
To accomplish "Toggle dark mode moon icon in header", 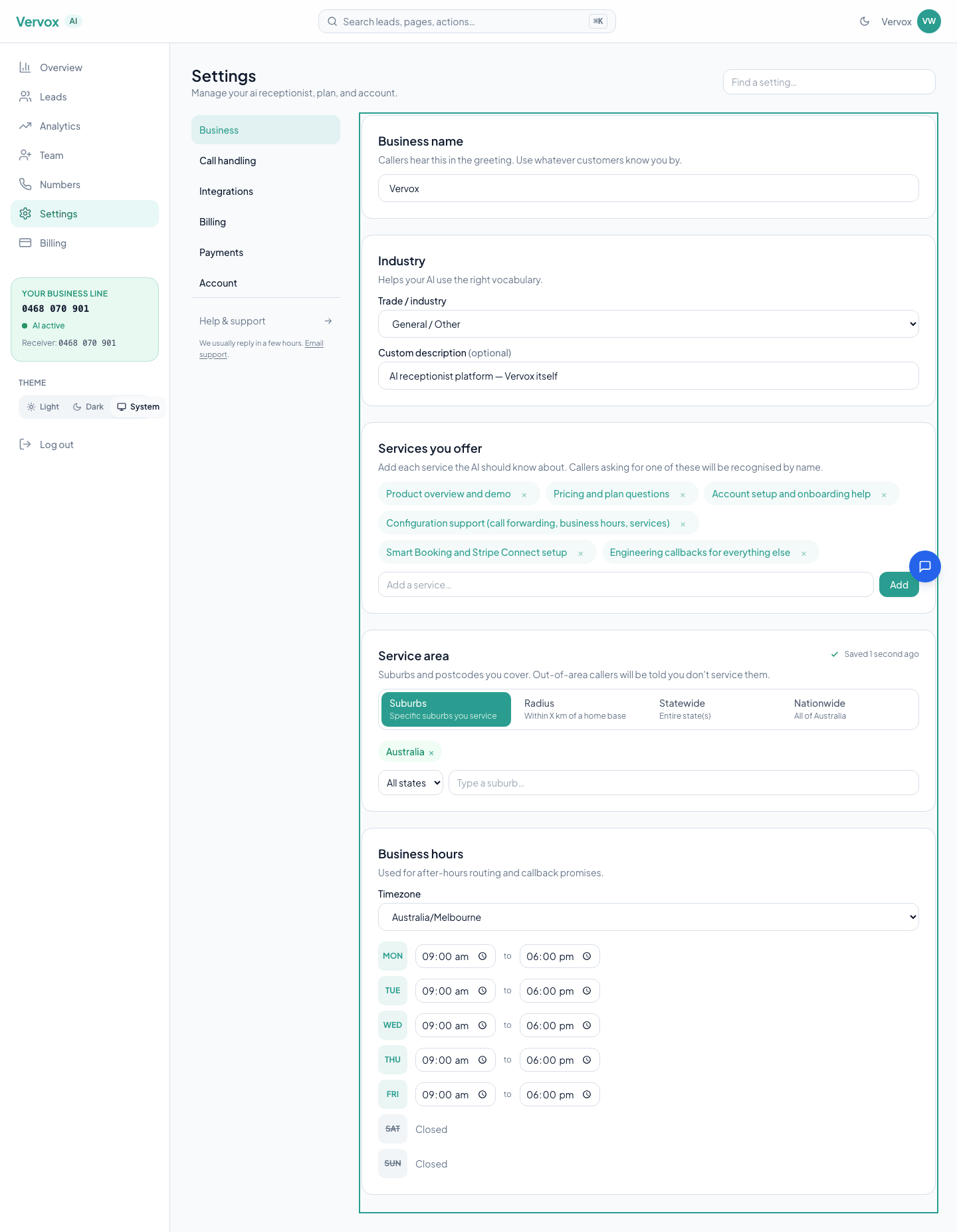I will pyautogui.click(x=865, y=21).
